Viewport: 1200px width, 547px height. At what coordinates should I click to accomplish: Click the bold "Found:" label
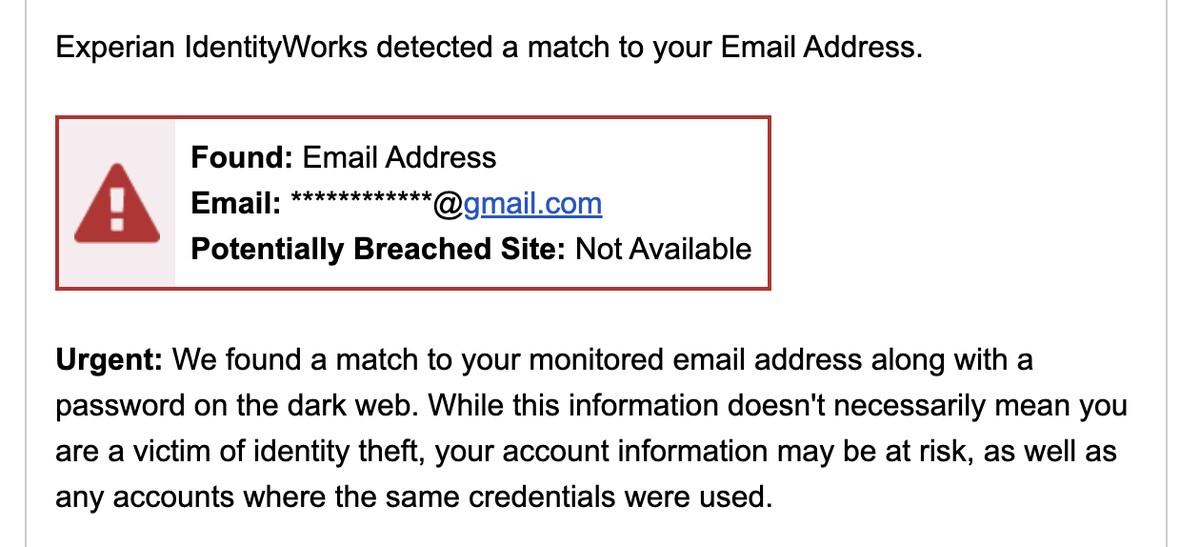click(242, 157)
